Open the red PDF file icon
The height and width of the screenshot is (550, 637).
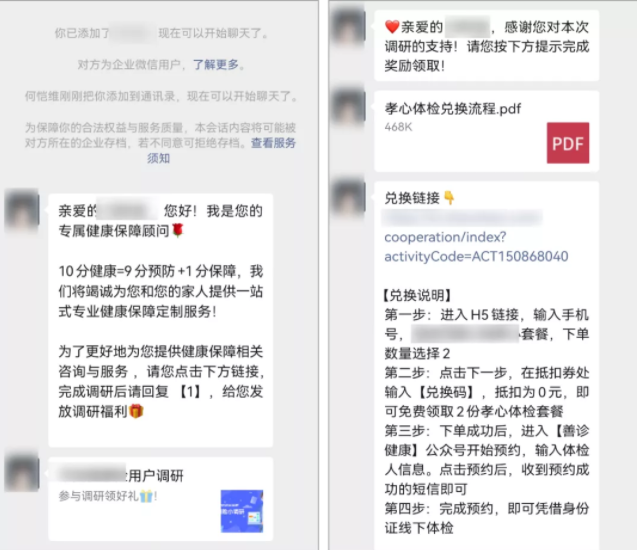pyautogui.click(x=568, y=143)
